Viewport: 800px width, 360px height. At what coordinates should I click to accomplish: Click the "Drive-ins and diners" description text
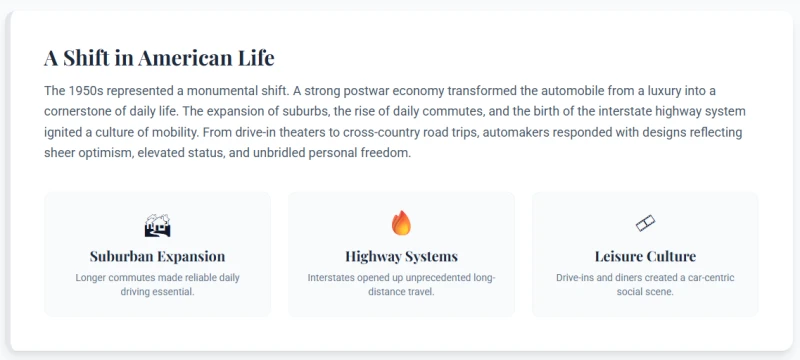645,285
